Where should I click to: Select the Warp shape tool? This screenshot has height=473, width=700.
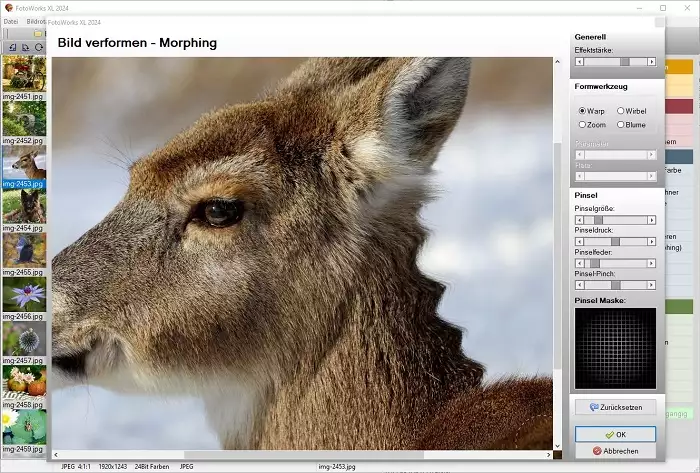pos(583,111)
